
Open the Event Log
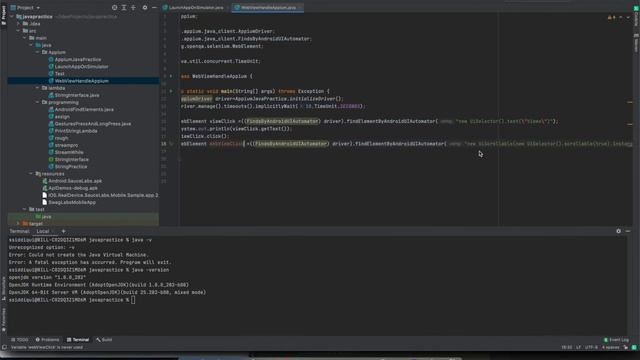(x=616, y=340)
